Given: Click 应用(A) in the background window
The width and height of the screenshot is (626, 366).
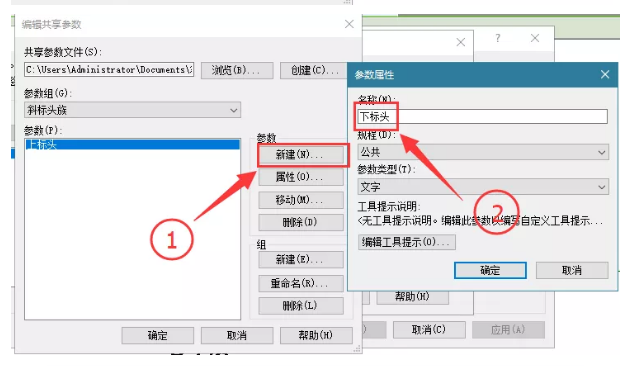Looking at the screenshot, I should [509, 330].
